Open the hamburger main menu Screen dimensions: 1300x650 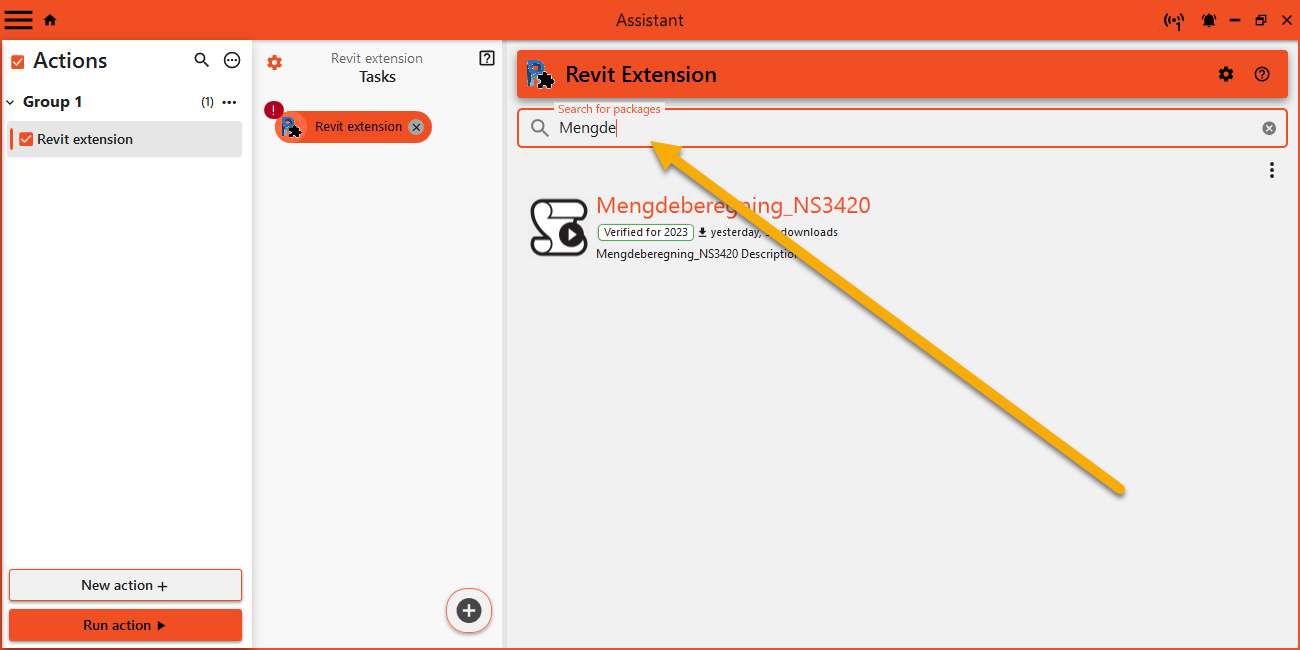tap(19, 20)
